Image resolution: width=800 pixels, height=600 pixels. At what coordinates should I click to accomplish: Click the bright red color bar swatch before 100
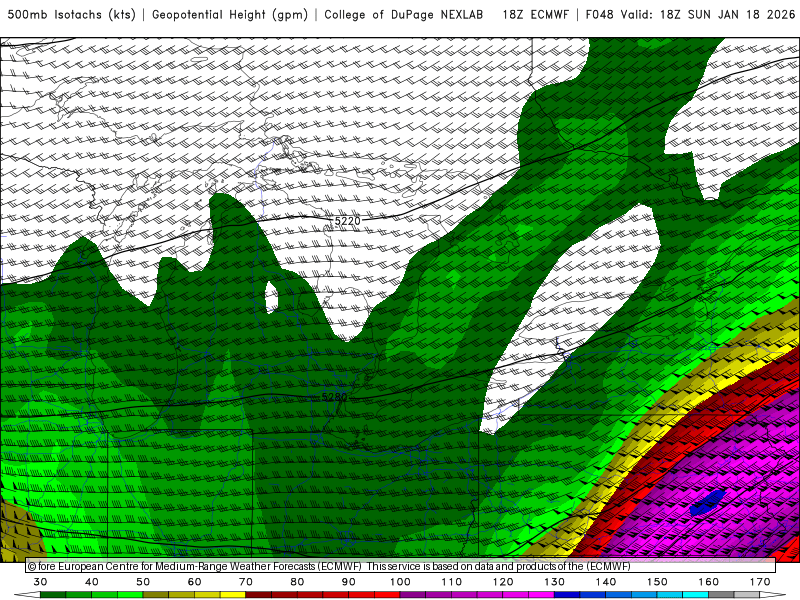click(x=387, y=595)
